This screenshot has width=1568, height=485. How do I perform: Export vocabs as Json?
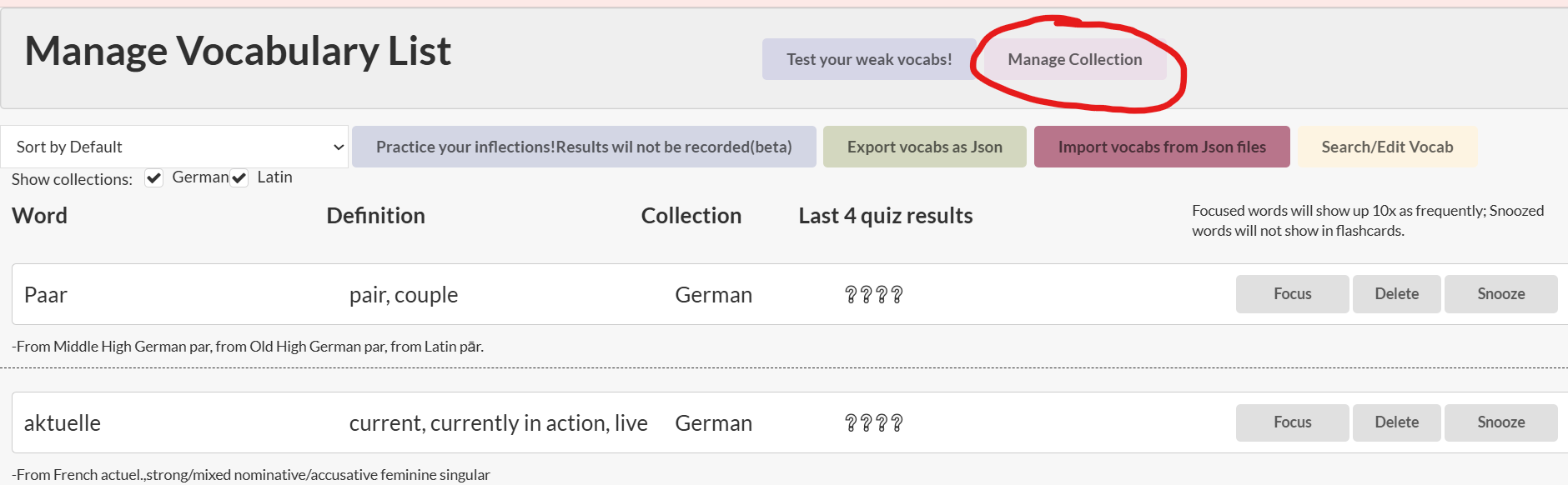[924, 147]
